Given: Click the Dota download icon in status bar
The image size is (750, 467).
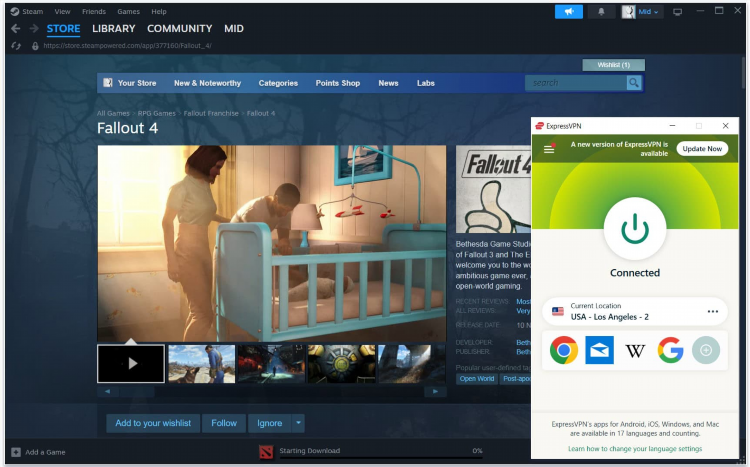Looking at the screenshot, I should tap(266, 452).
